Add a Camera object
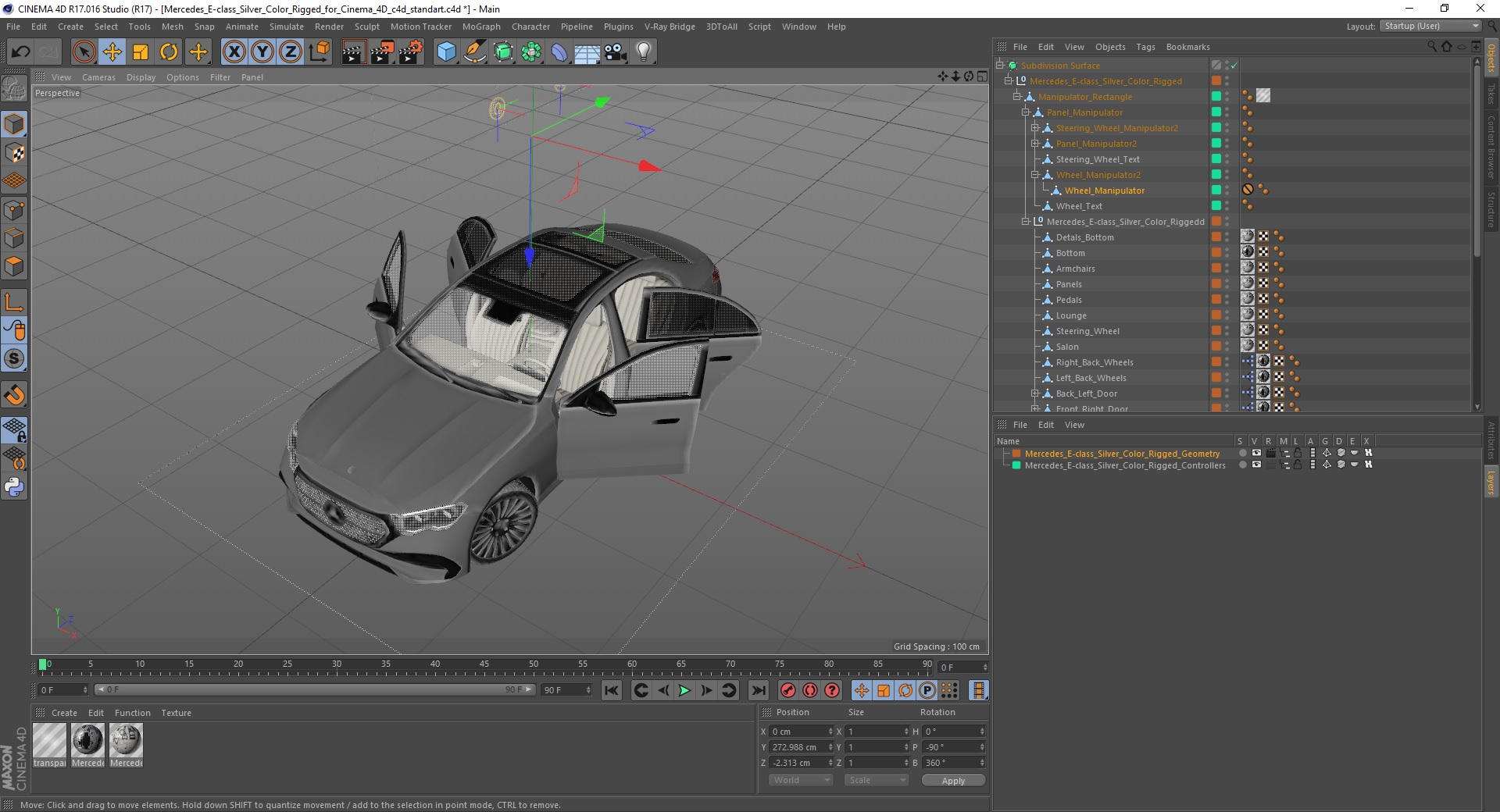The image size is (1500, 812). [x=615, y=52]
